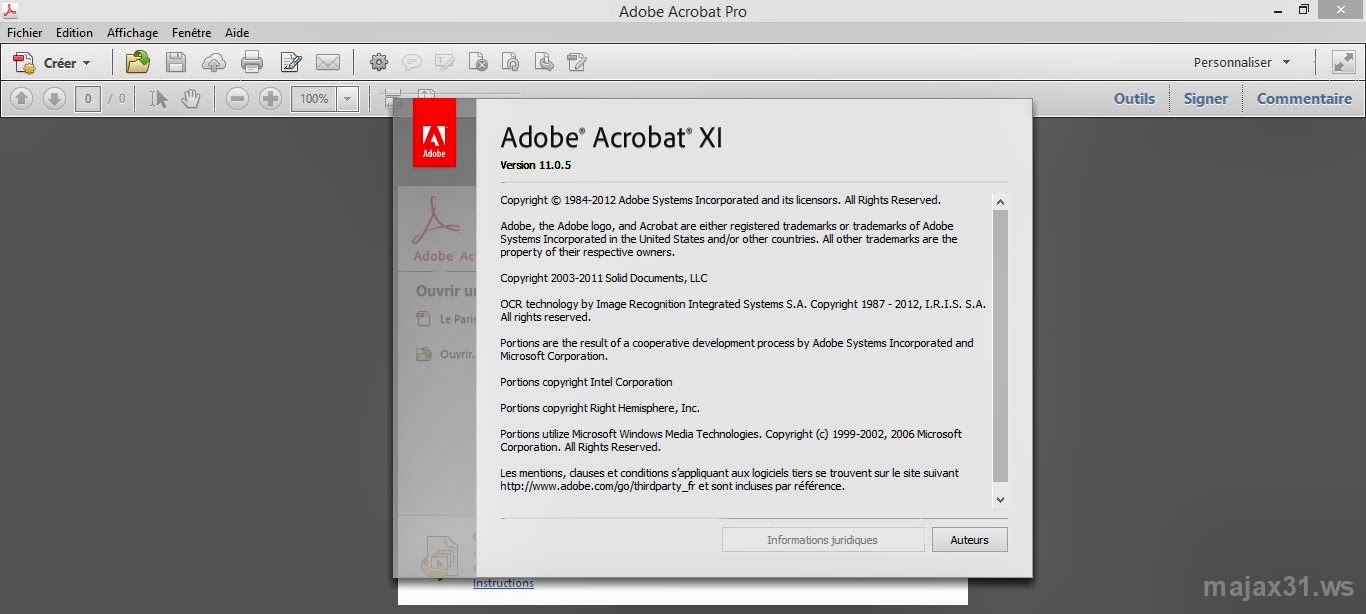Click the scroll down arrow in About dialog
The image size is (1366, 614).
pos(1000,499)
